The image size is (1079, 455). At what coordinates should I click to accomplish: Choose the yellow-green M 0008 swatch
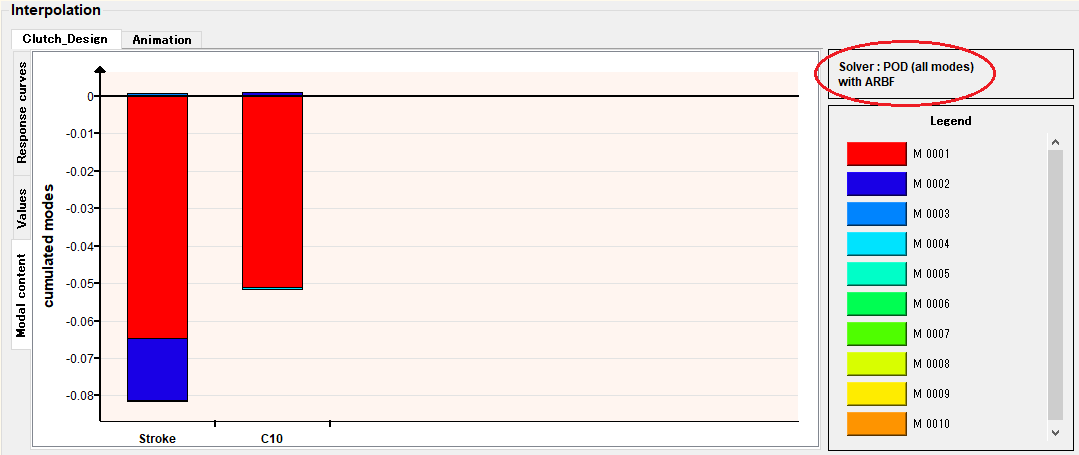pos(876,364)
